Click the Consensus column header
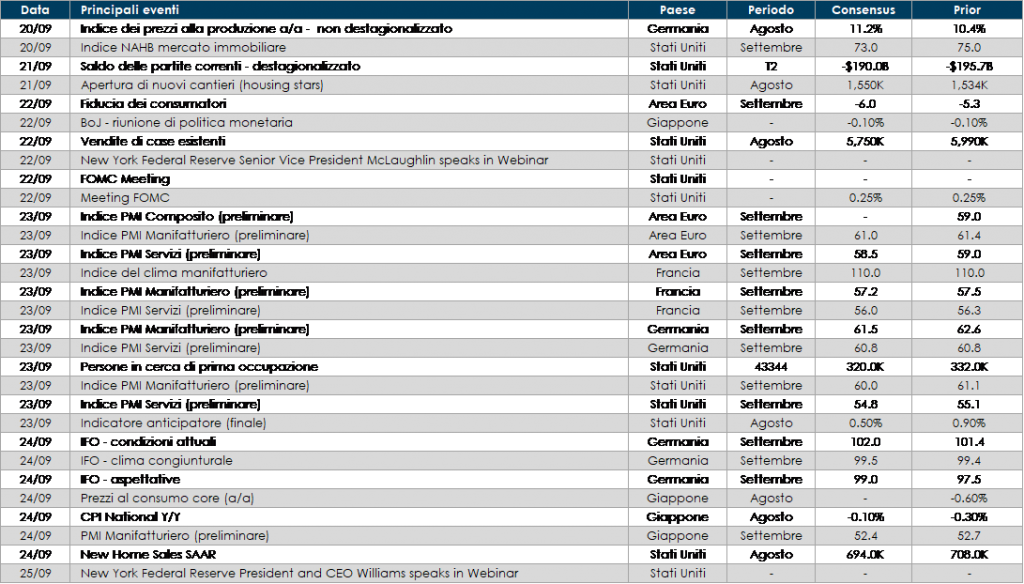The image size is (1024, 584). tap(863, 10)
